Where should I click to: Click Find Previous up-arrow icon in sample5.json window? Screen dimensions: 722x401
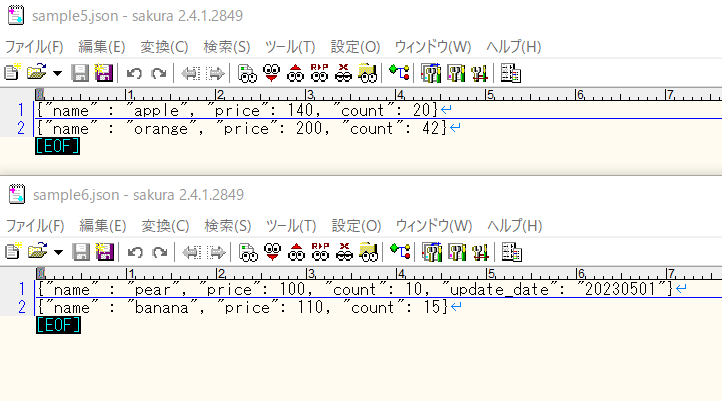pyautogui.click(x=296, y=73)
